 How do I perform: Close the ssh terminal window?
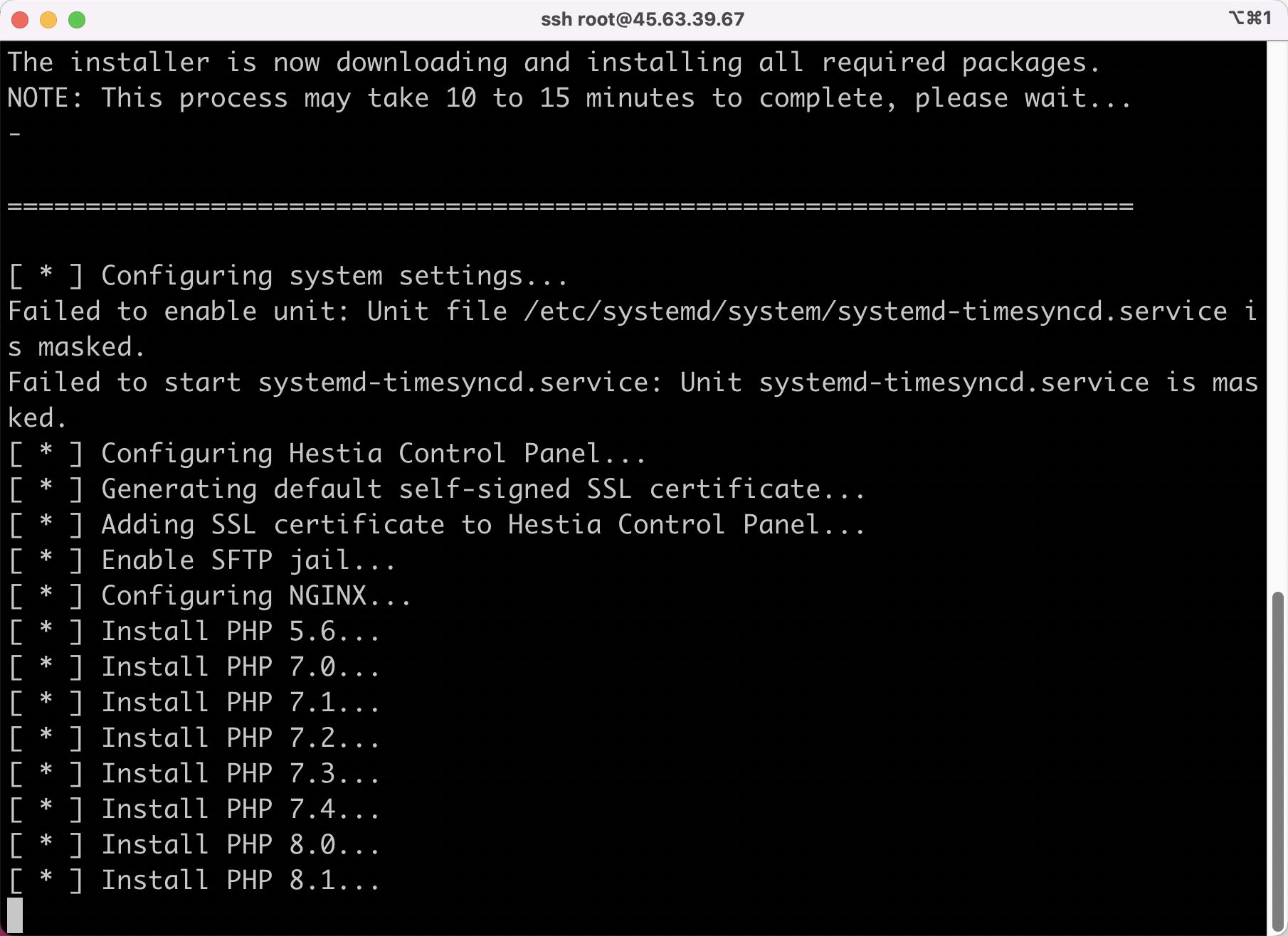[20, 20]
